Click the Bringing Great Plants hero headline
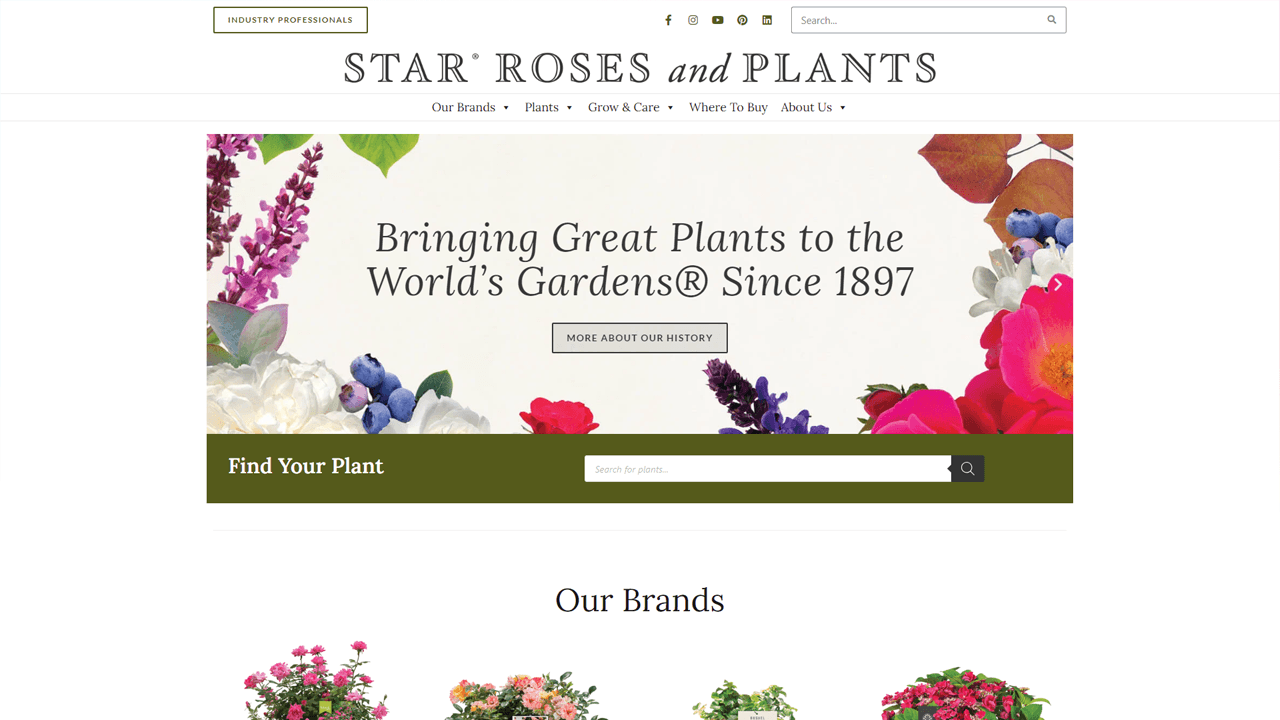Viewport: 1280px width, 720px height. 640,260
